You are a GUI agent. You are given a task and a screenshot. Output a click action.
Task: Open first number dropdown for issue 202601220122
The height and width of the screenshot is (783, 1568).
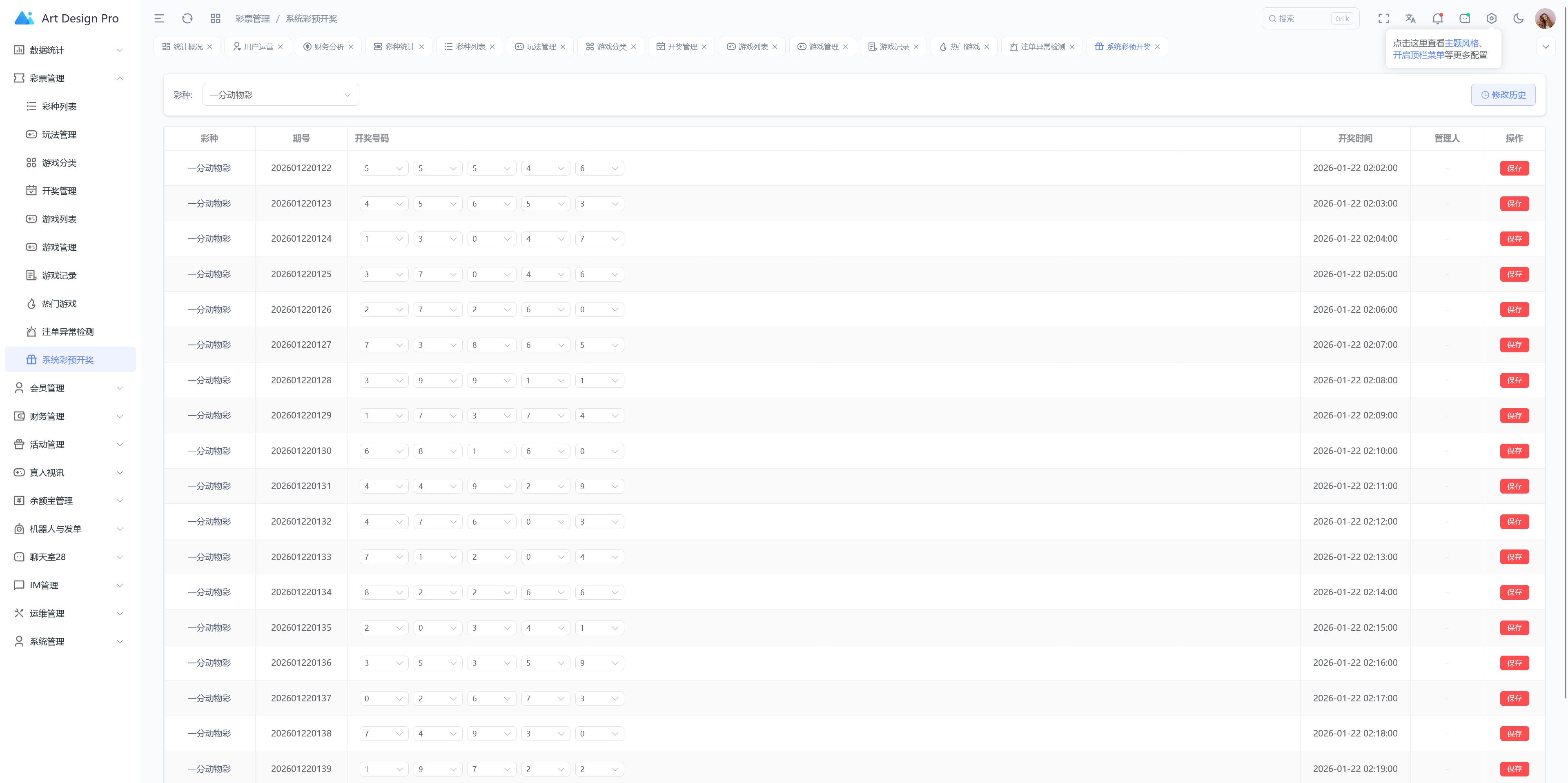click(383, 169)
